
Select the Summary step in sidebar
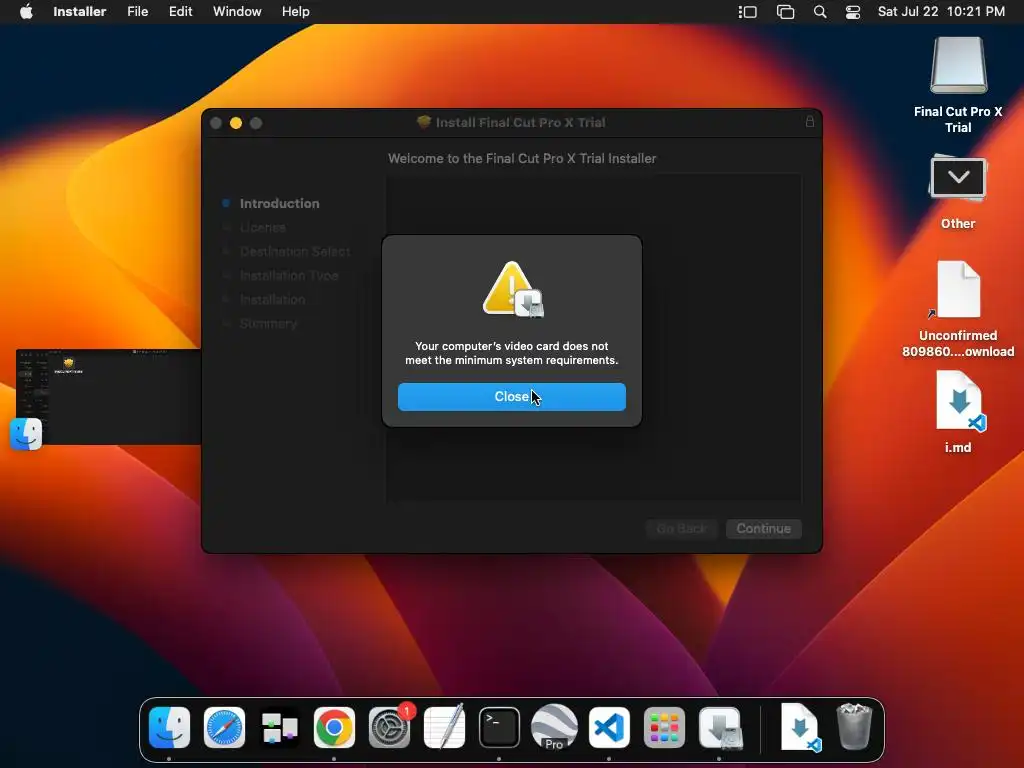tap(268, 323)
